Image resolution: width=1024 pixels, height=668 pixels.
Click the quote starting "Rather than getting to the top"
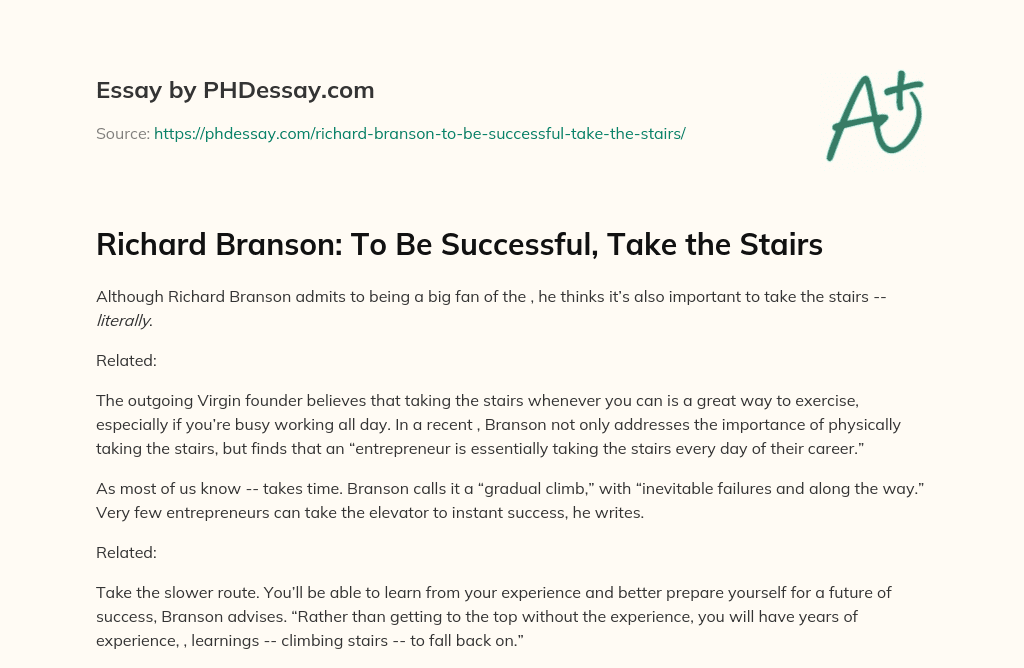[x=600, y=616]
